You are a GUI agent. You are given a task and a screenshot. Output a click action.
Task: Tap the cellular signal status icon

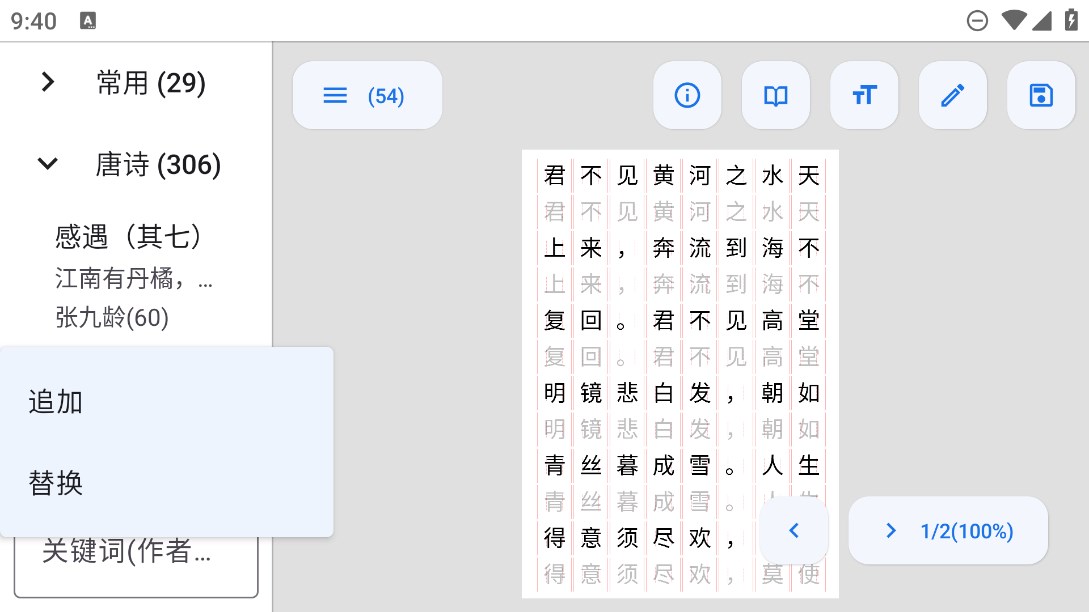click(x=1042, y=20)
